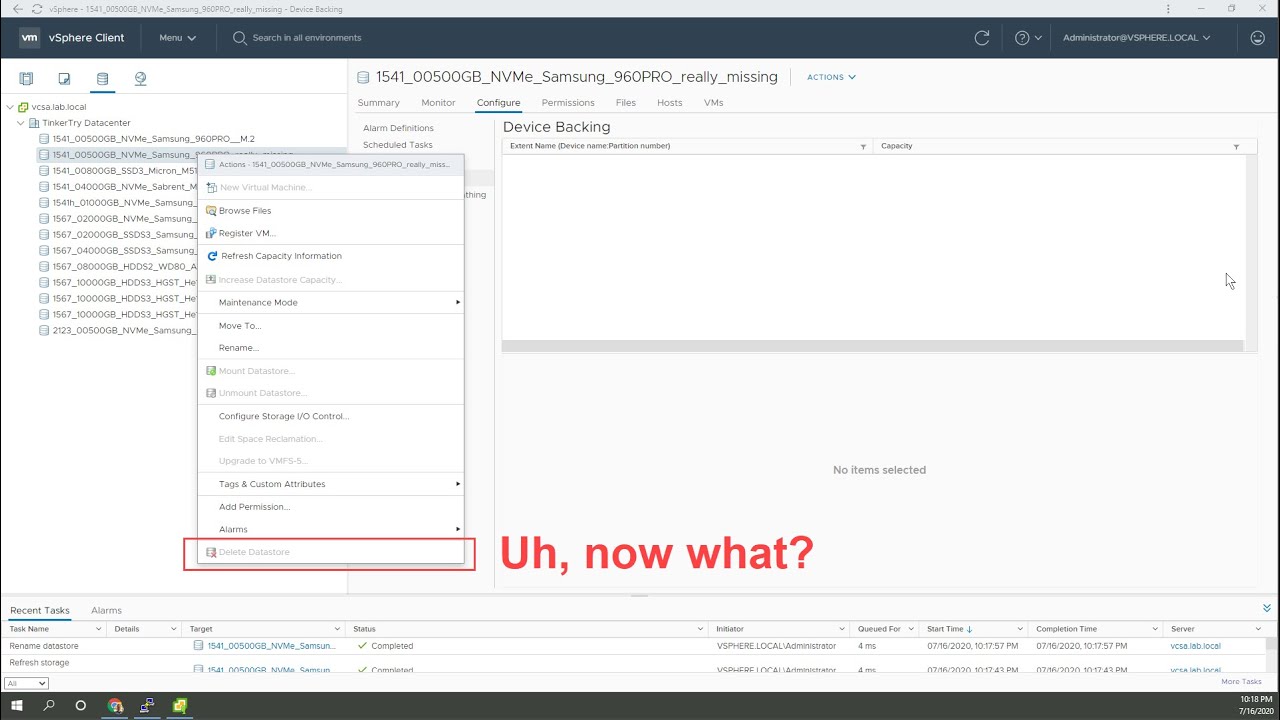Open the Hosts and Clusters view icon
The height and width of the screenshot is (720, 1280).
coord(26,78)
